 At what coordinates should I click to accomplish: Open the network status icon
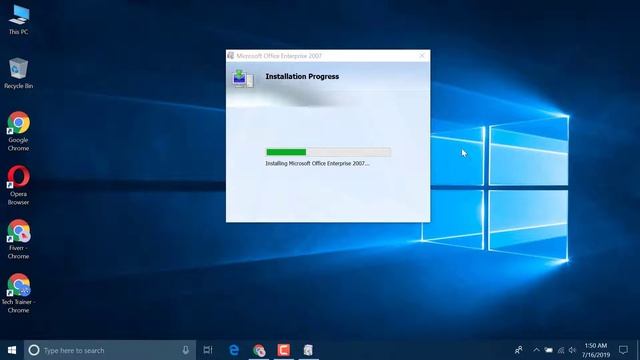[561, 350]
